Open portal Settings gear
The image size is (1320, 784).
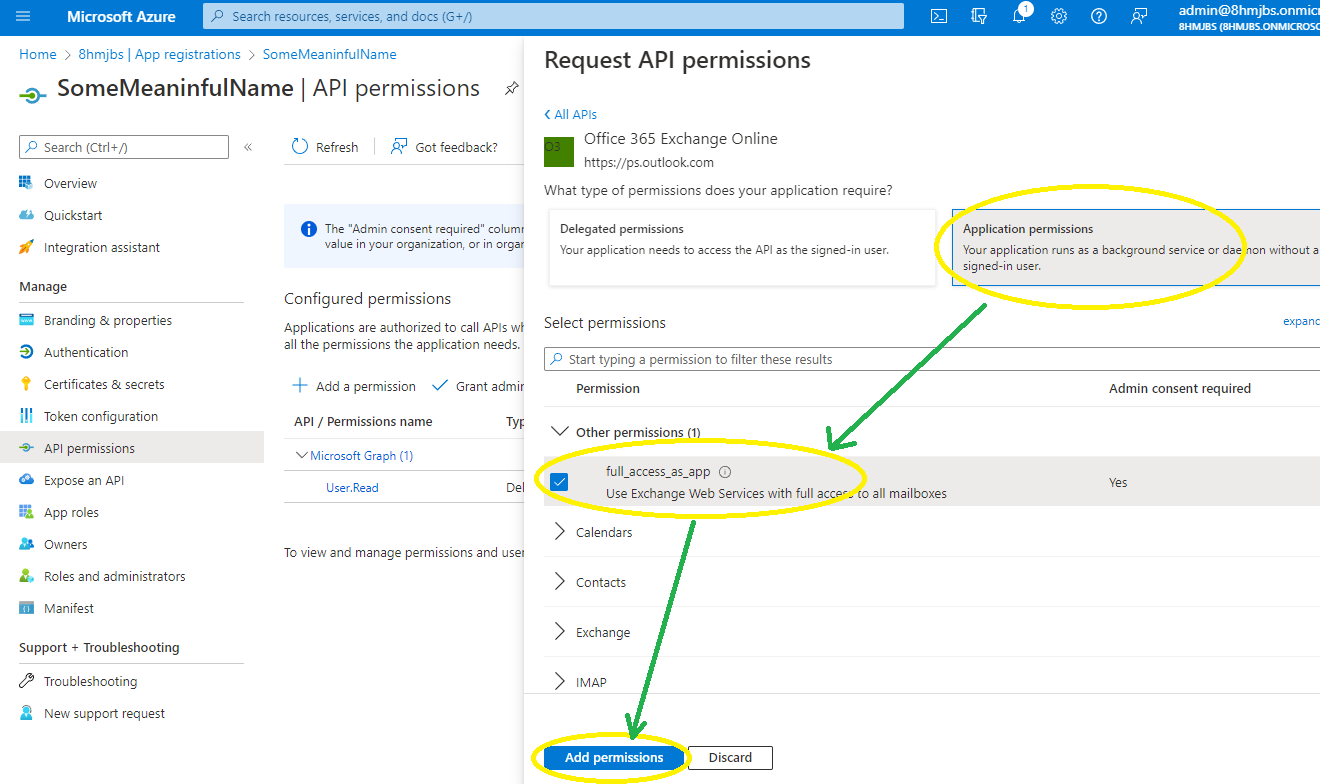[x=1059, y=16]
